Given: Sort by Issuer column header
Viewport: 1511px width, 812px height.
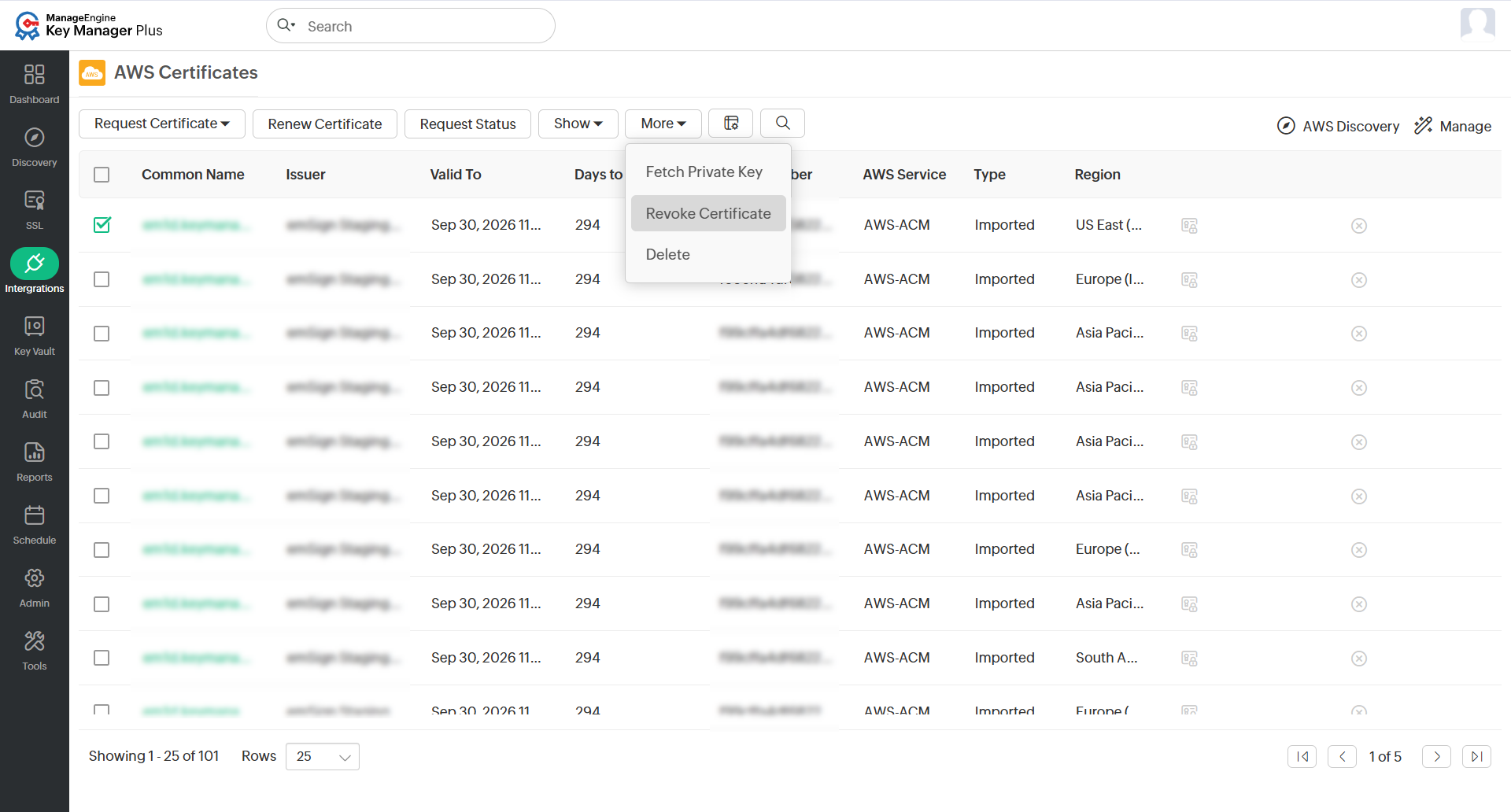Looking at the screenshot, I should tap(305, 175).
